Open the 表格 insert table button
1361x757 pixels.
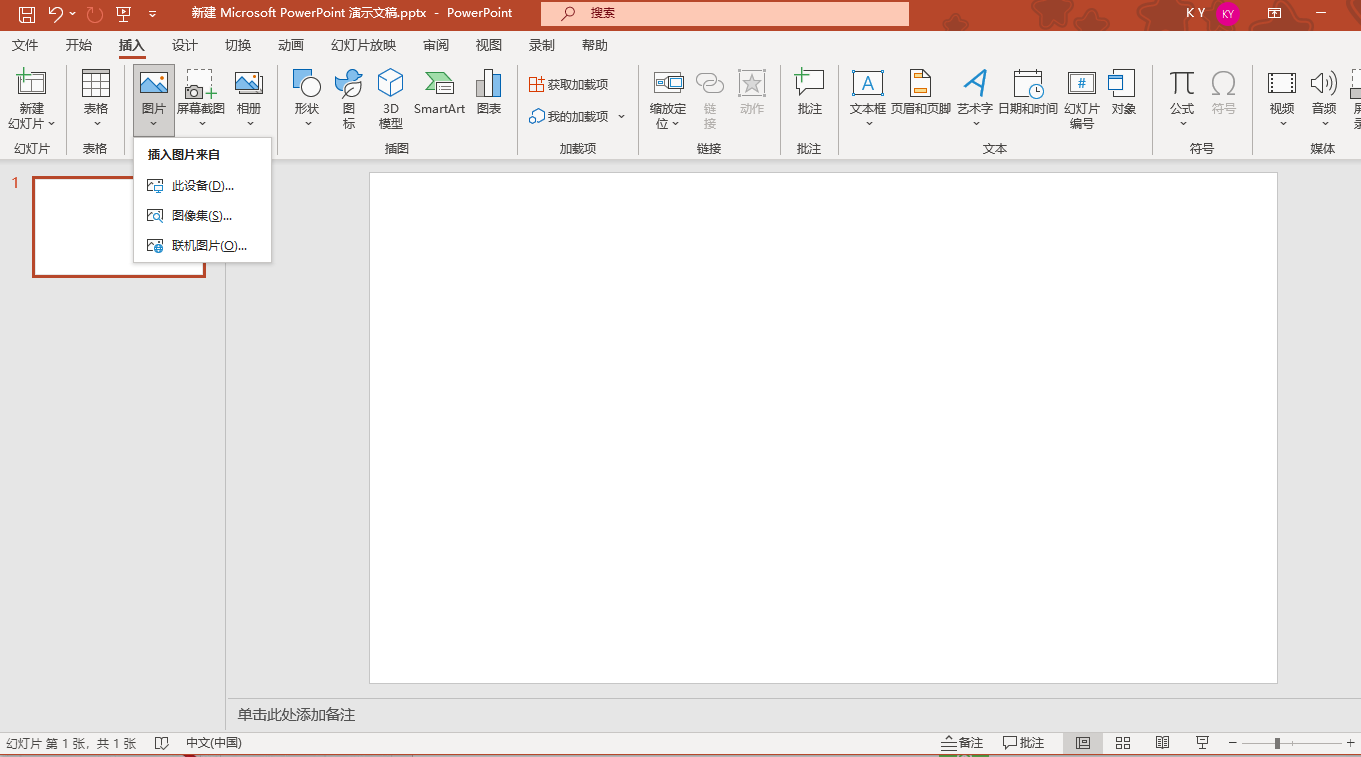point(96,98)
